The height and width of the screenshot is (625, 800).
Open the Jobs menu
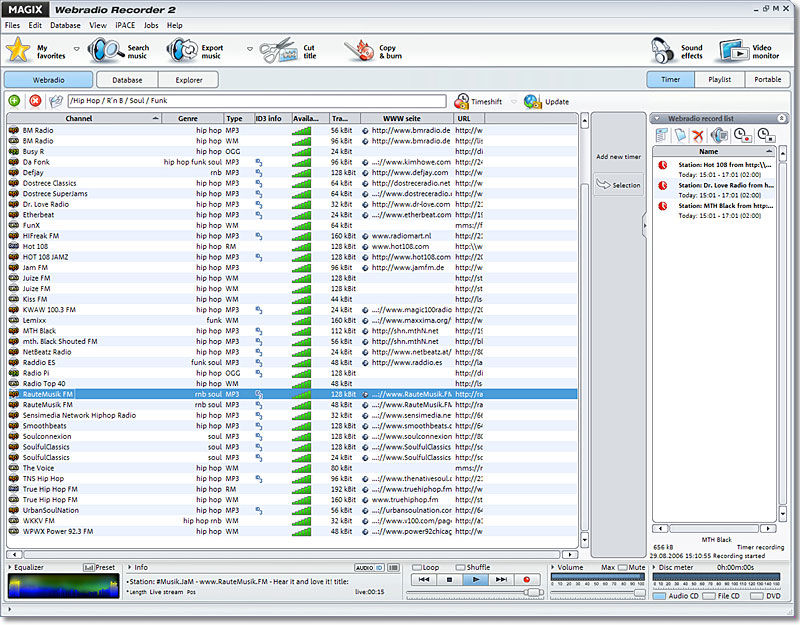point(151,25)
